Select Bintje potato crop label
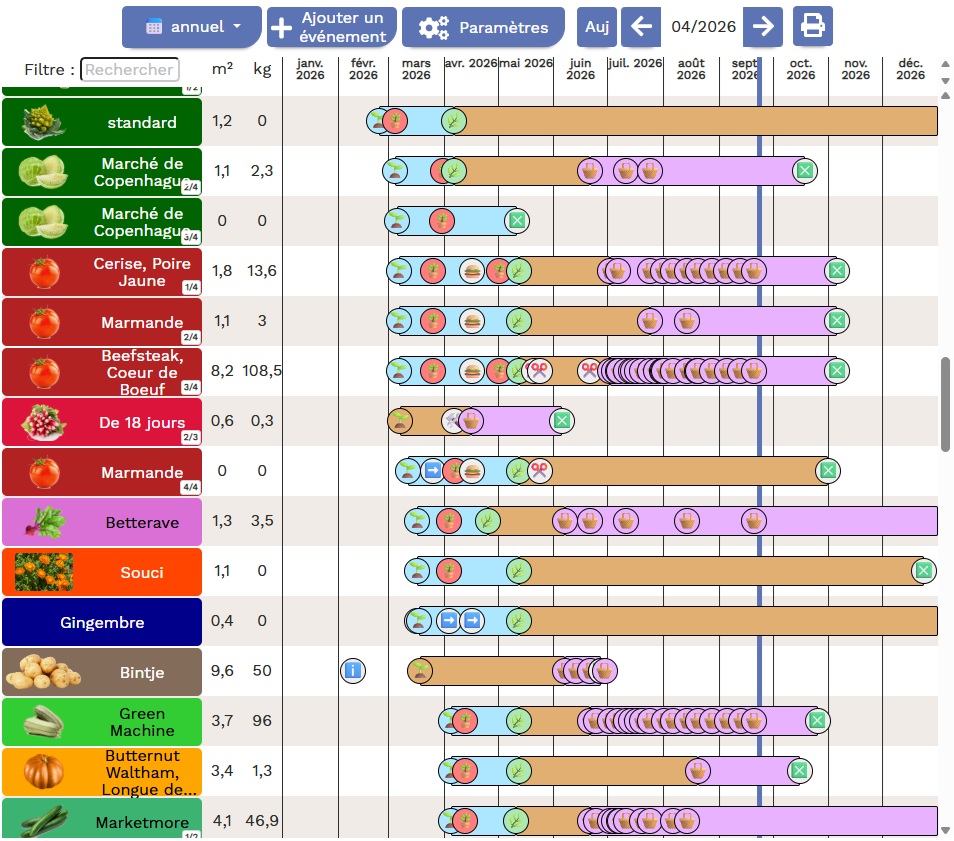Screen dimensions: 954x841 102,672
